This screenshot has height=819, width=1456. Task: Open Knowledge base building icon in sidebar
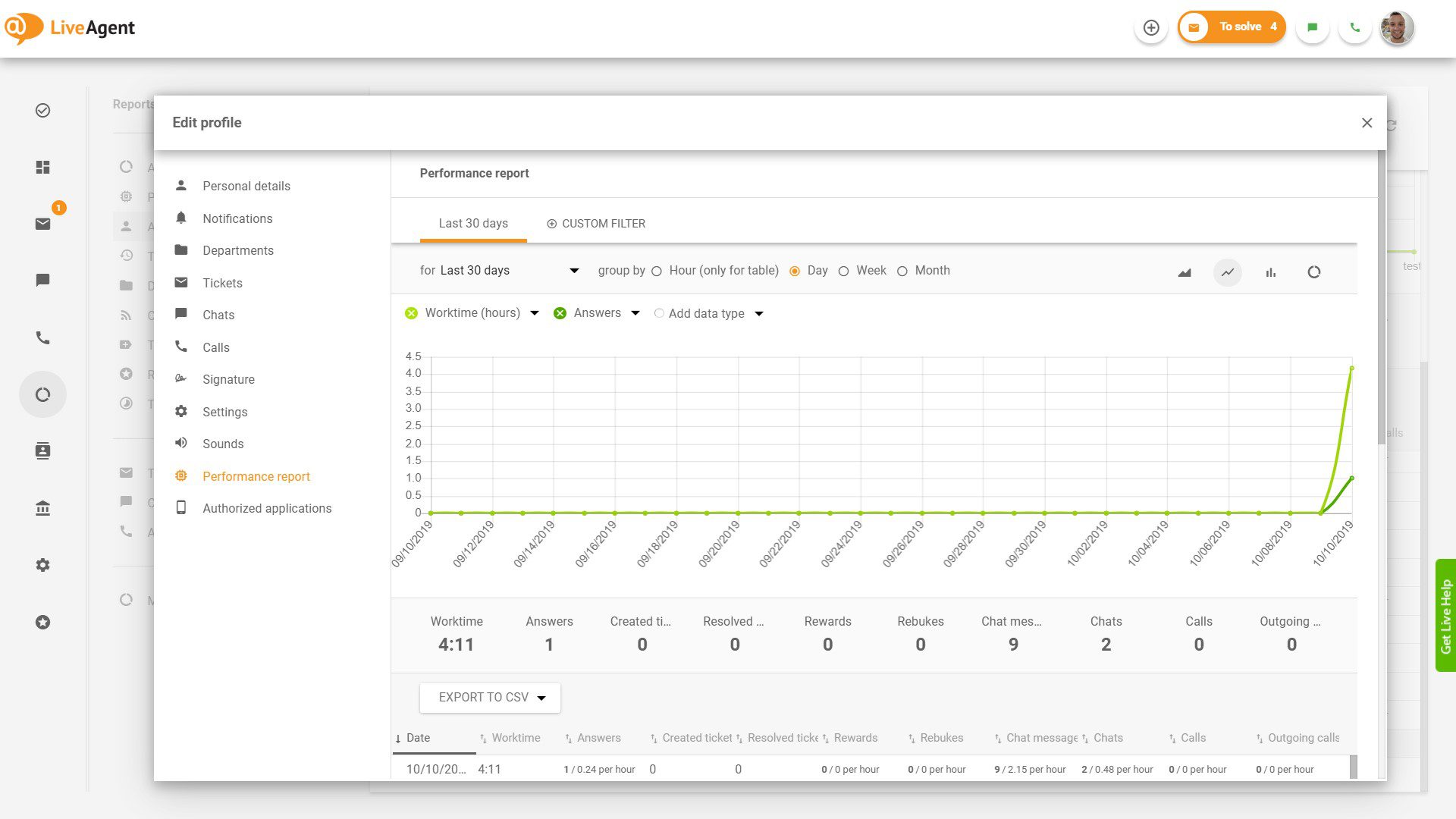(43, 508)
